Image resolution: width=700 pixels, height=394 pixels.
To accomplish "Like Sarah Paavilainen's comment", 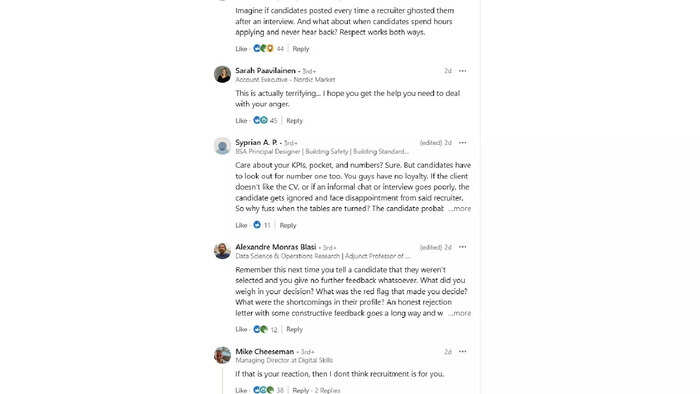I will 241,121.
